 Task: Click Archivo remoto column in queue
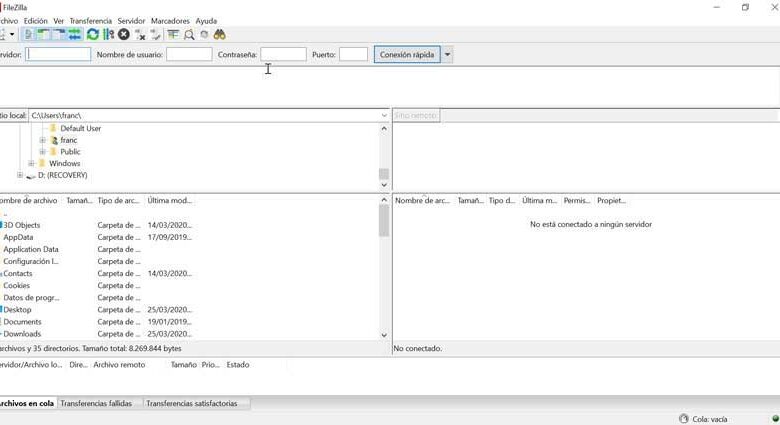click(x=119, y=365)
